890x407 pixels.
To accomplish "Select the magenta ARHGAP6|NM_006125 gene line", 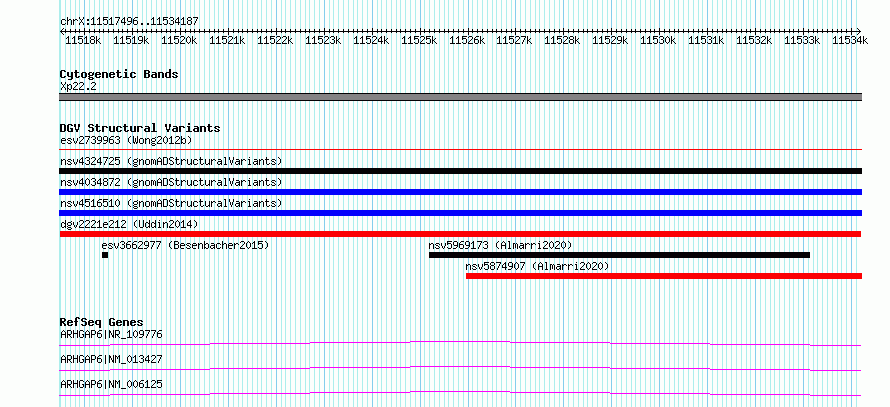I will click(x=461, y=393).
